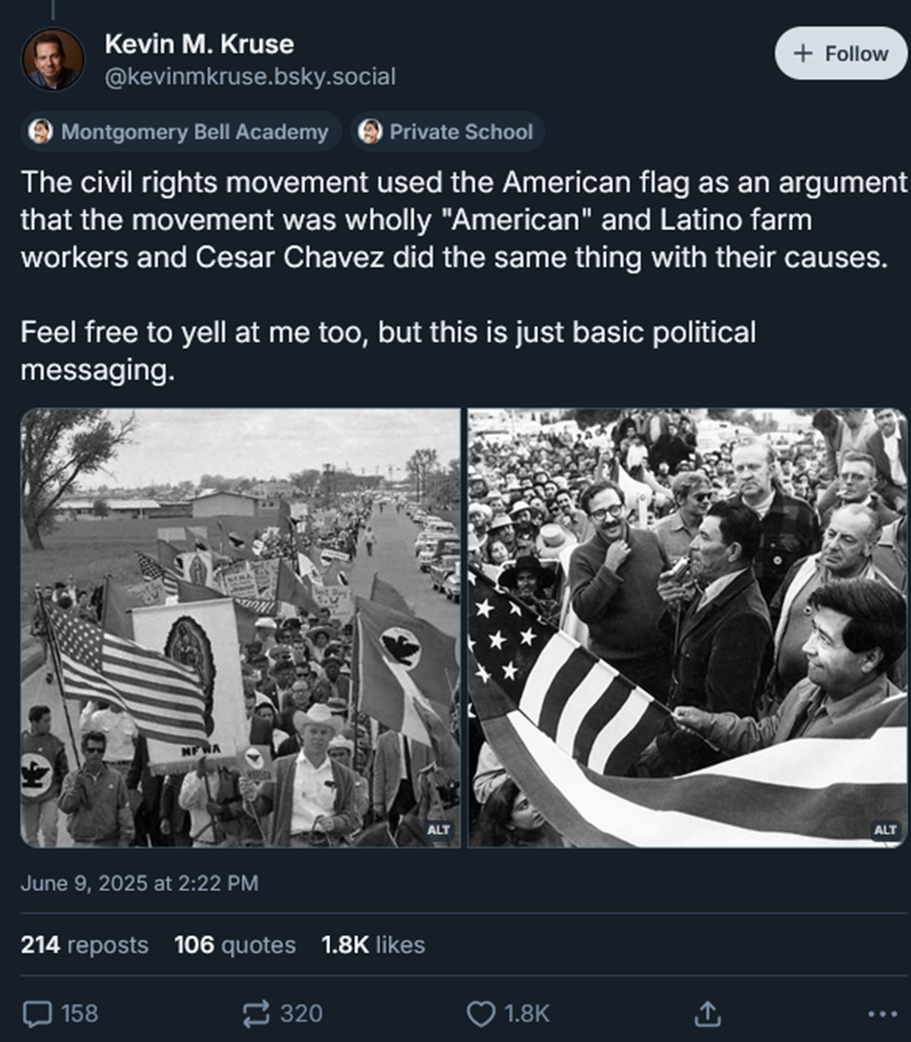Show ALT text on the march photo
The height and width of the screenshot is (1042, 911).
pos(439,829)
